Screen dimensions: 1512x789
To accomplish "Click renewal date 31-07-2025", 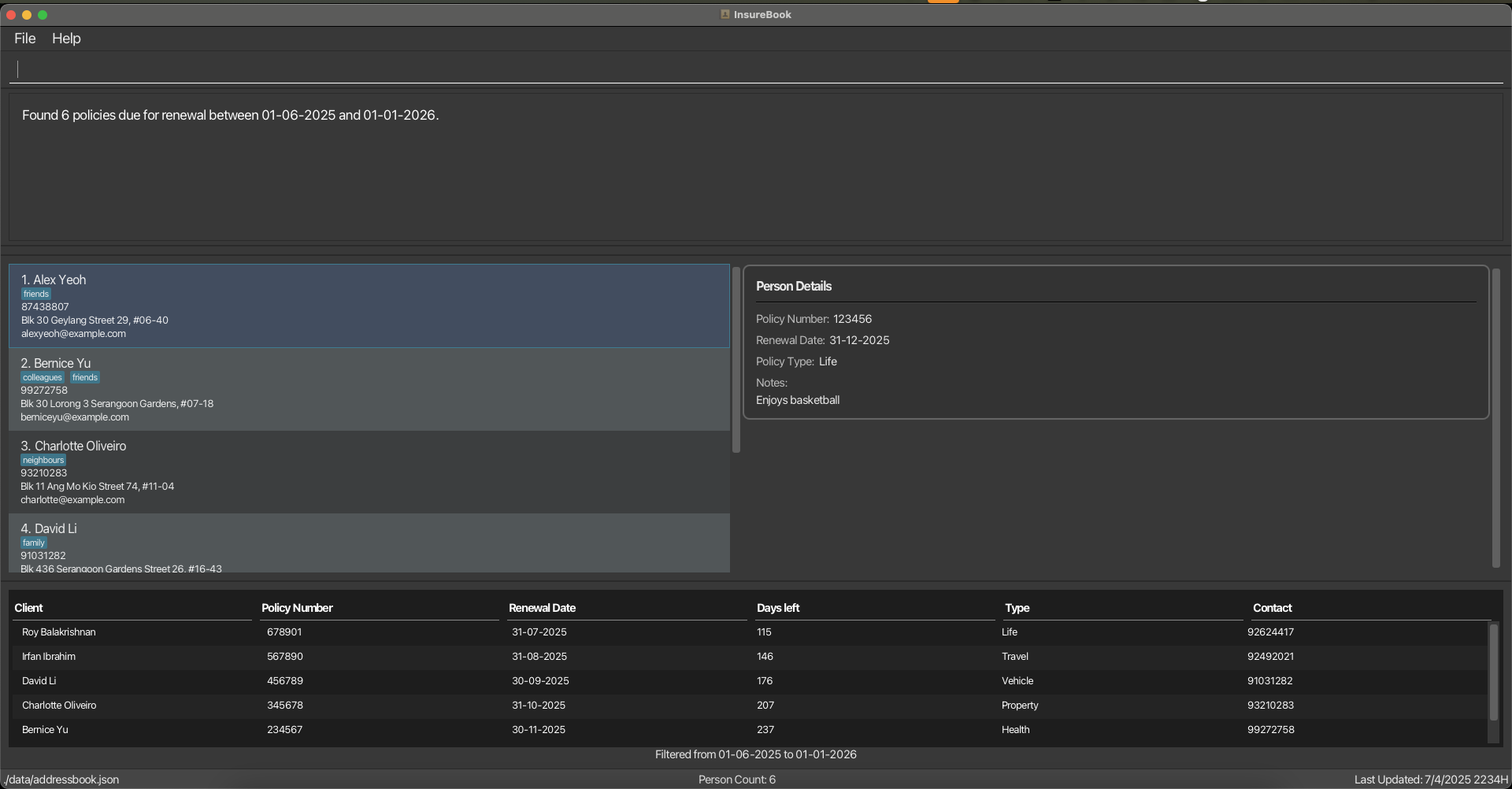I will click(539, 632).
